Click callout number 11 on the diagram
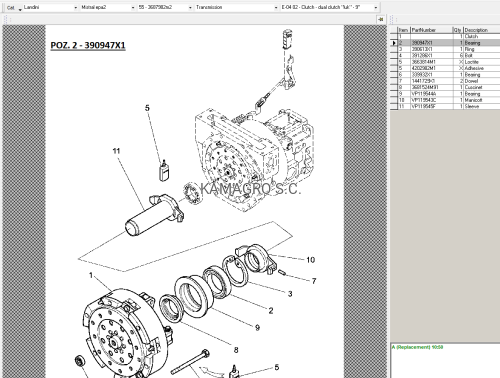Image resolution: width=500 pixels, height=378 pixels. (x=116, y=151)
